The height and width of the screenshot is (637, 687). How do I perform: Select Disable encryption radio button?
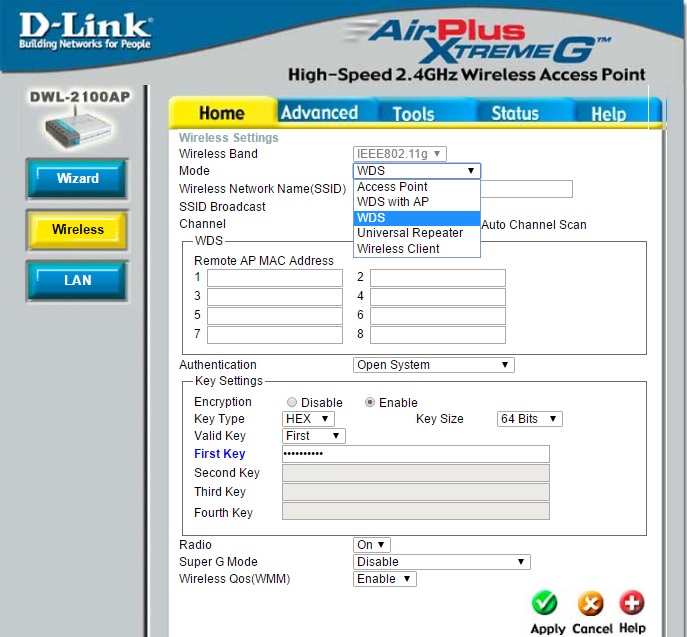point(292,402)
